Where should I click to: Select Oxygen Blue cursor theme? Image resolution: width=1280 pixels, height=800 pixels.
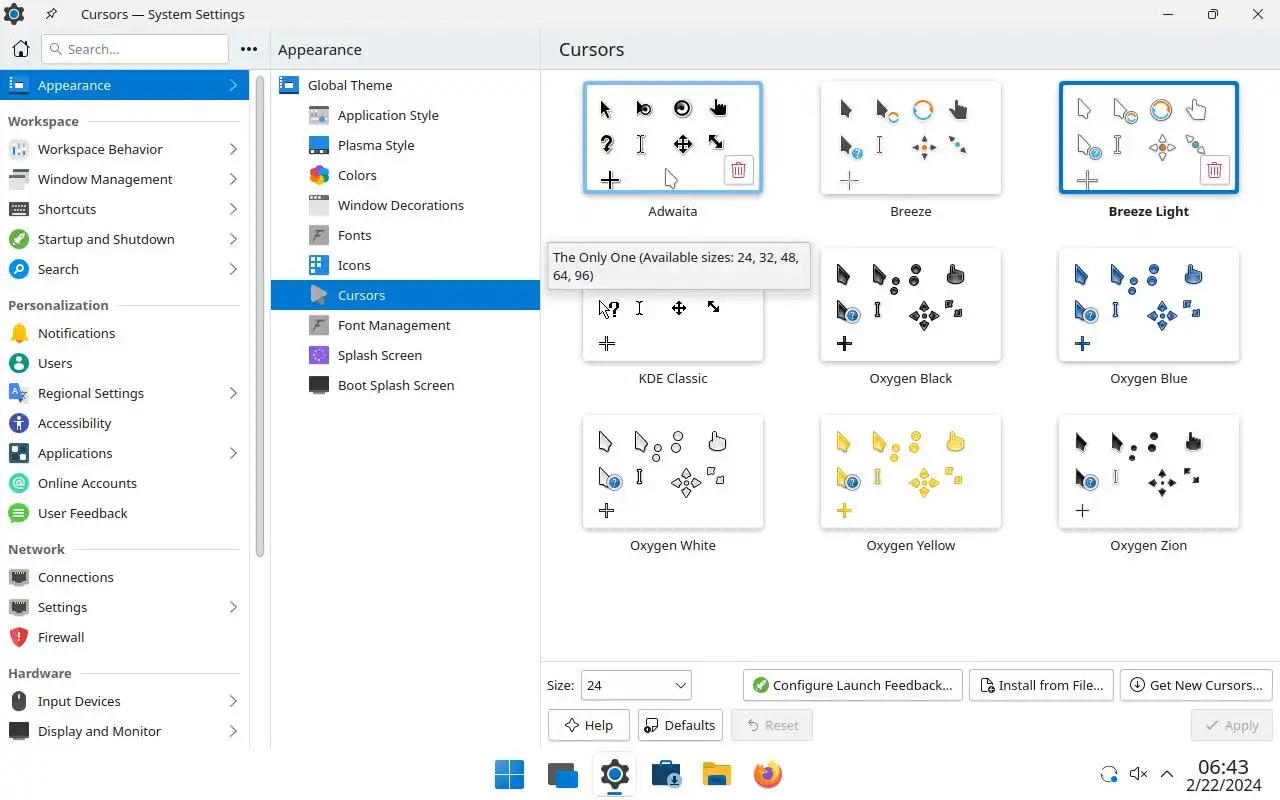(x=1149, y=305)
